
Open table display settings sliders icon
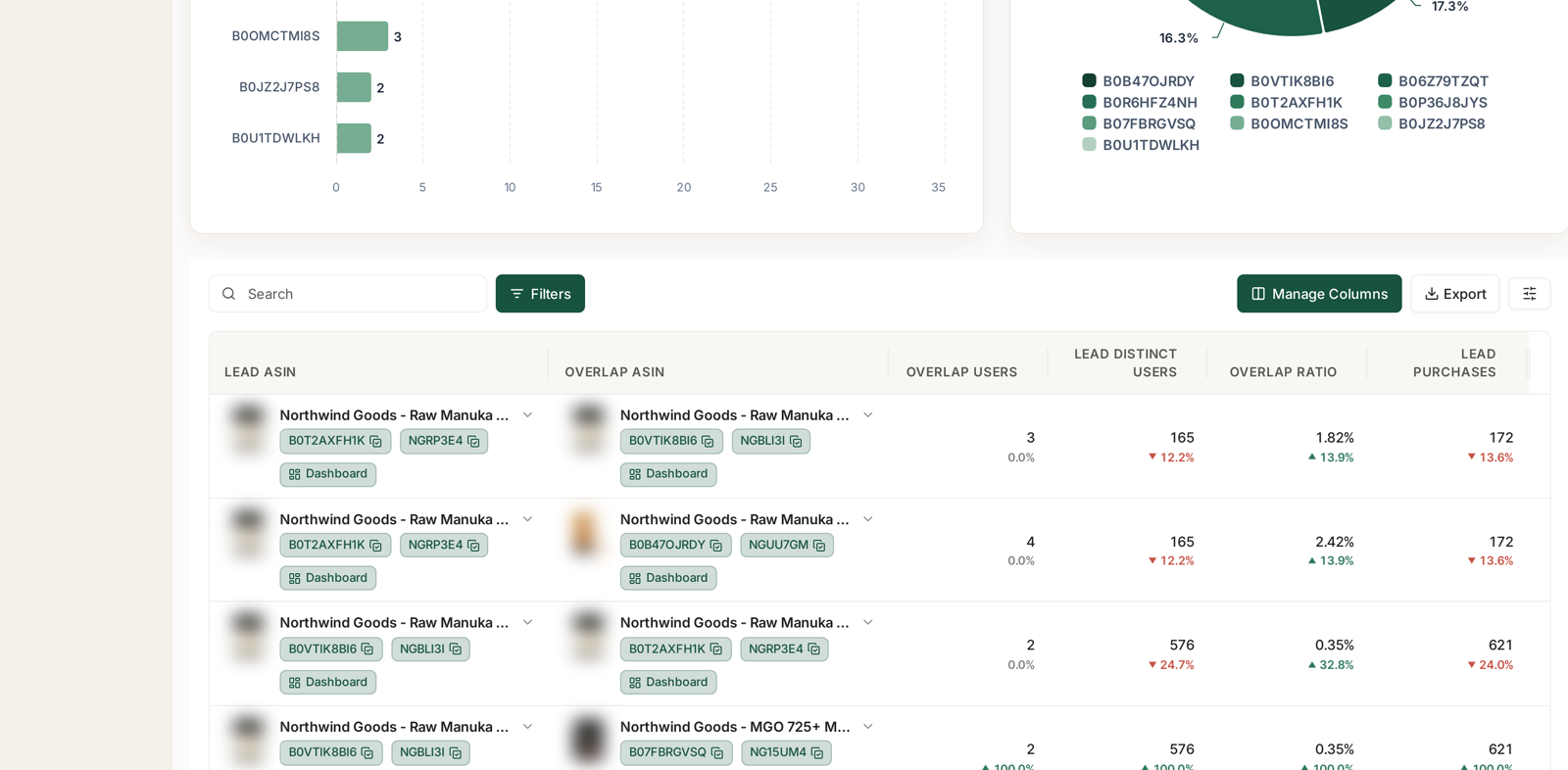click(1529, 294)
